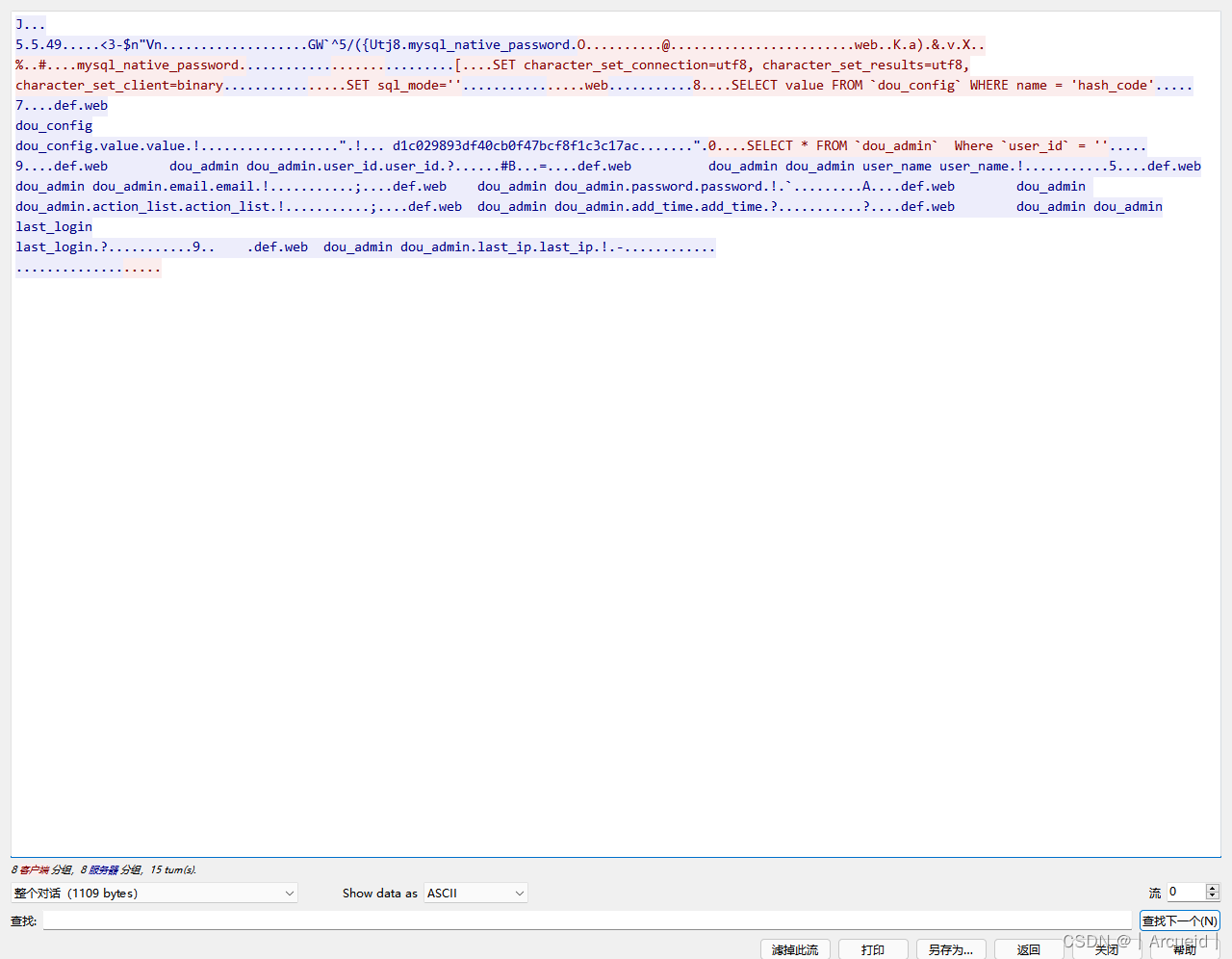Click the 打印 print button

(873, 949)
